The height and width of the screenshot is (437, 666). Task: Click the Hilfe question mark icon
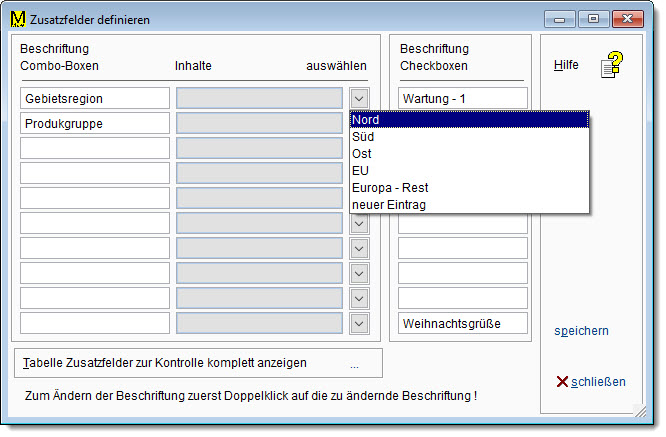(x=611, y=65)
